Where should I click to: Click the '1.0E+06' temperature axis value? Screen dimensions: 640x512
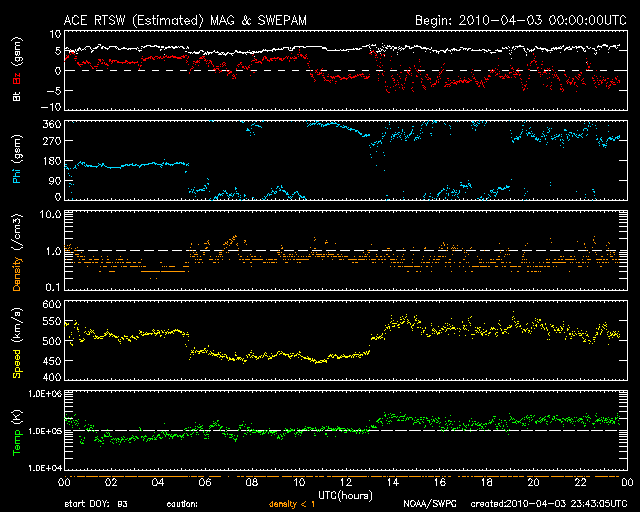point(45,394)
